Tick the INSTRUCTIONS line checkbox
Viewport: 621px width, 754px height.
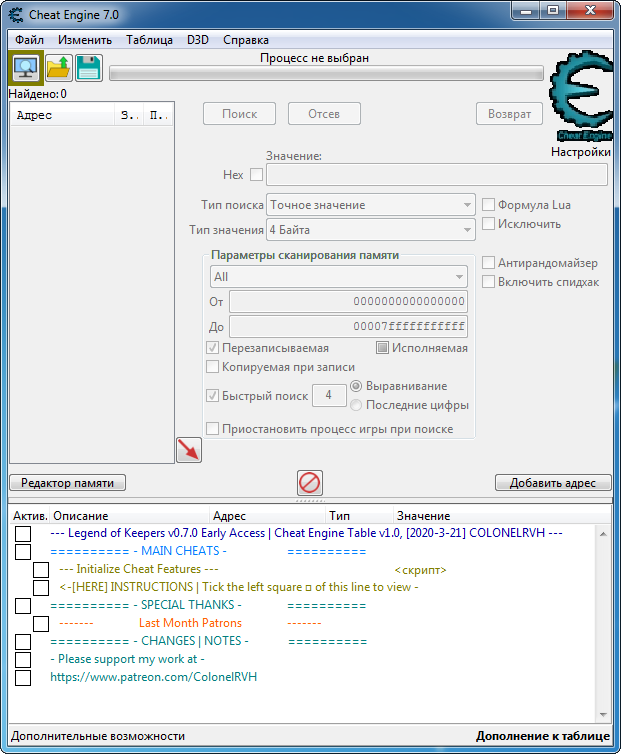[41, 588]
